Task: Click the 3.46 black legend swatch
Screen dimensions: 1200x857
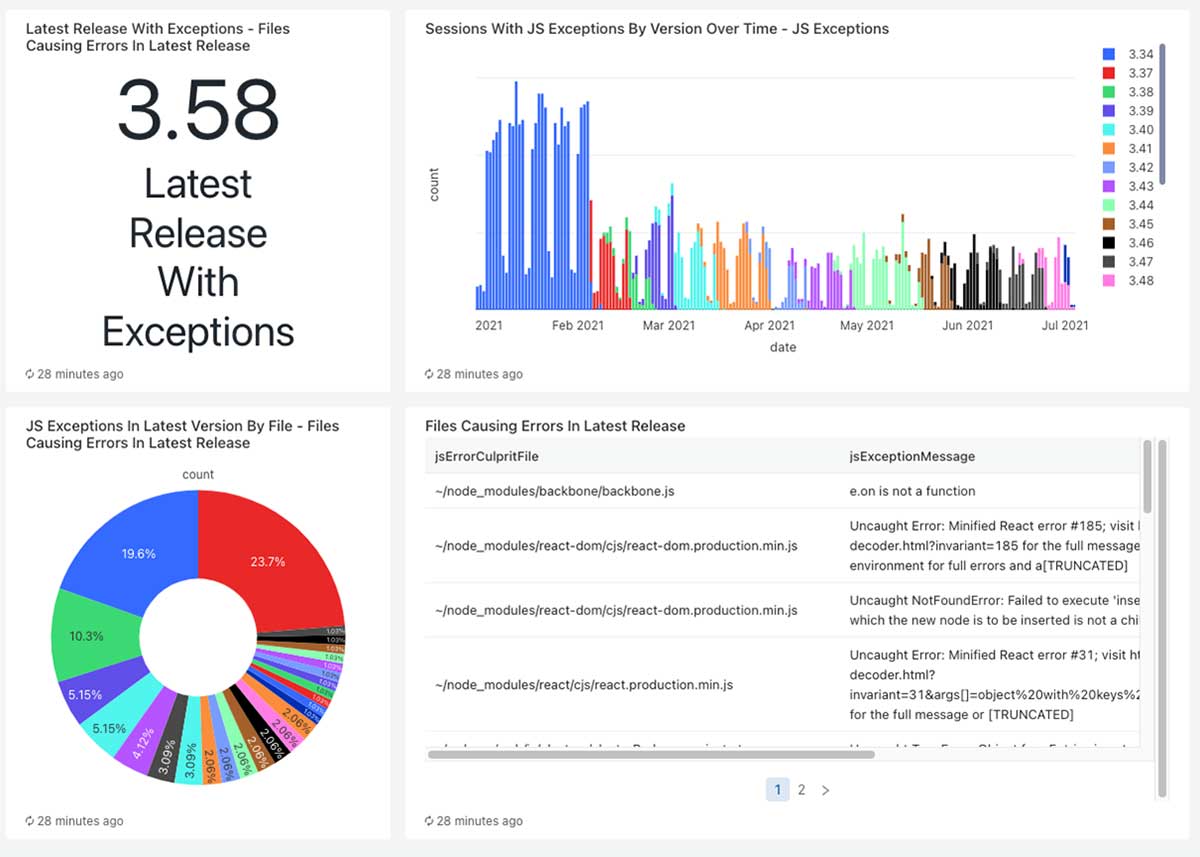Action: tap(1108, 242)
